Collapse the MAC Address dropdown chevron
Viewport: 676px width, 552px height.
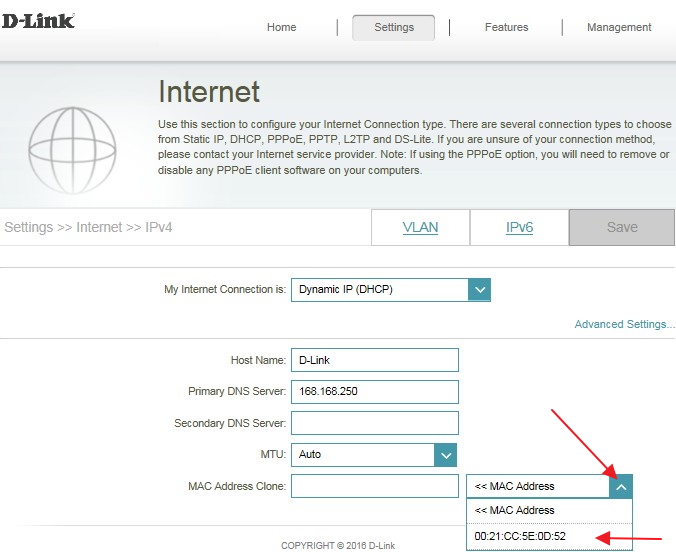coord(620,487)
